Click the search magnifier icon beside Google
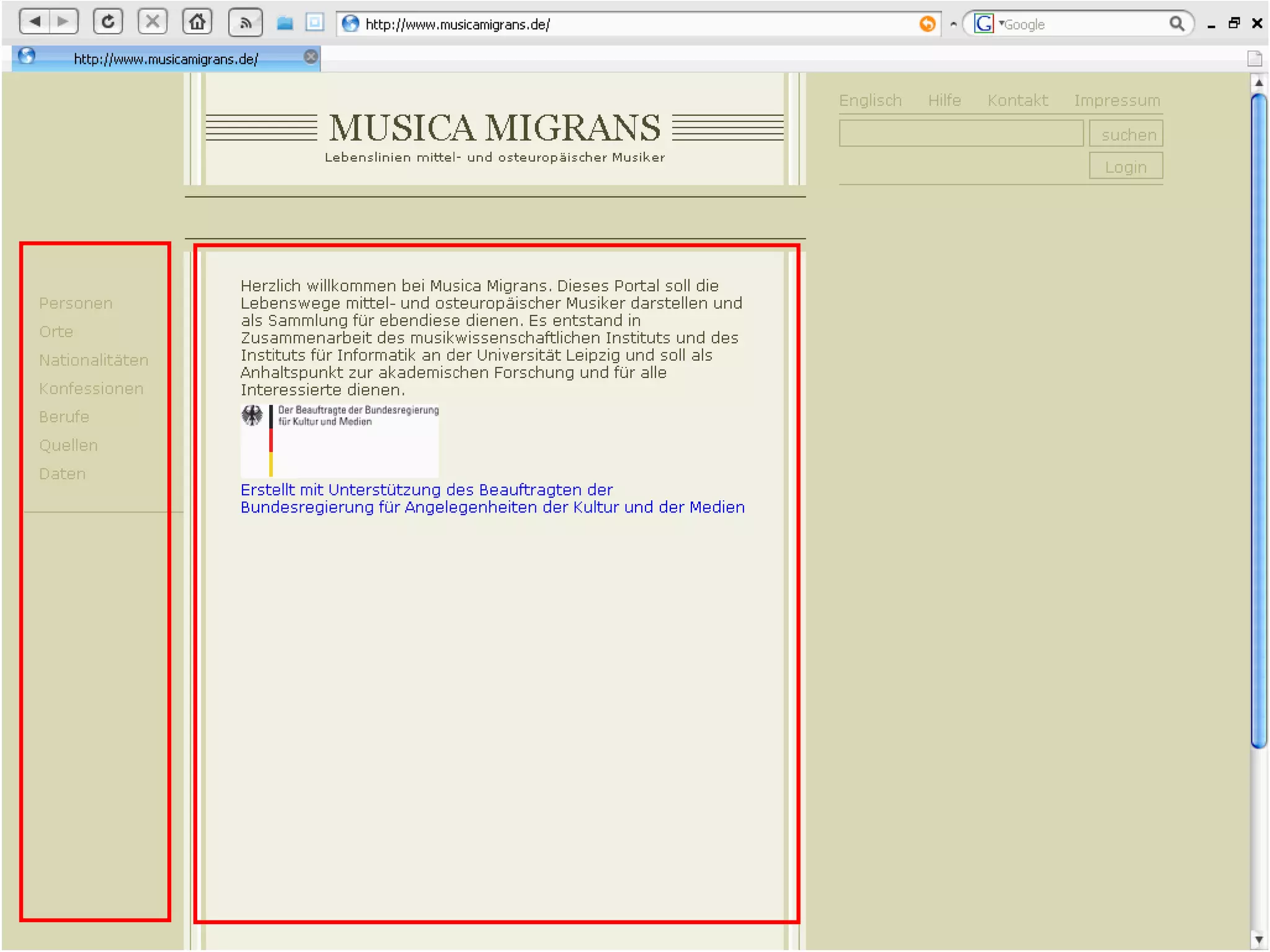The width and height of the screenshot is (1270, 952). 1176,24
